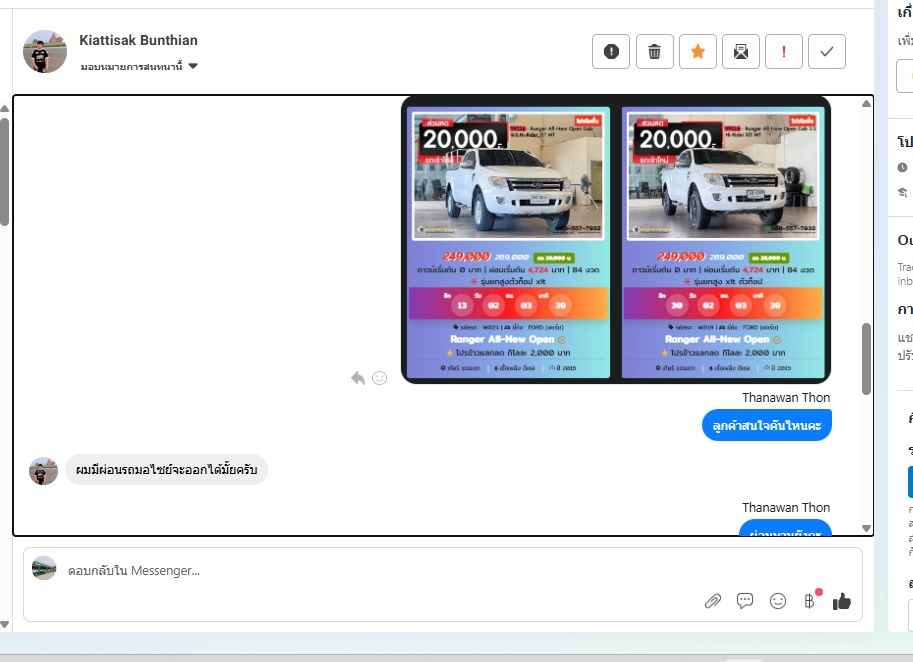The width and height of the screenshot is (913, 662).
Task: Open emoji picker in reply box
Action: 778,601
